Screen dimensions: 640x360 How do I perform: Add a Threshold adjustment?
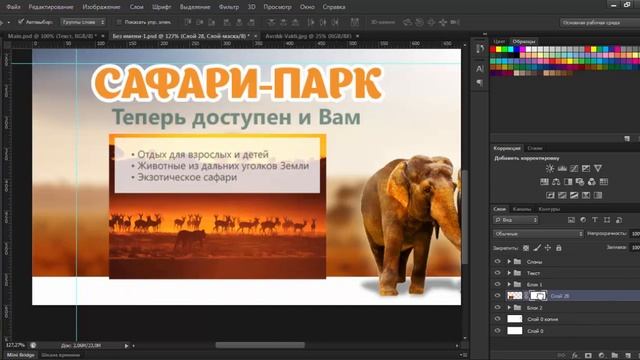574,195
